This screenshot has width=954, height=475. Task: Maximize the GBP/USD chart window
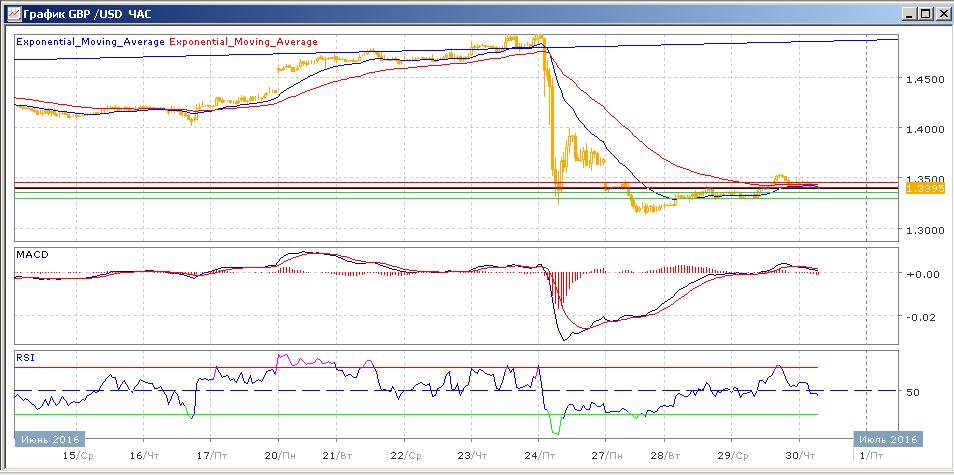point(925,14)
